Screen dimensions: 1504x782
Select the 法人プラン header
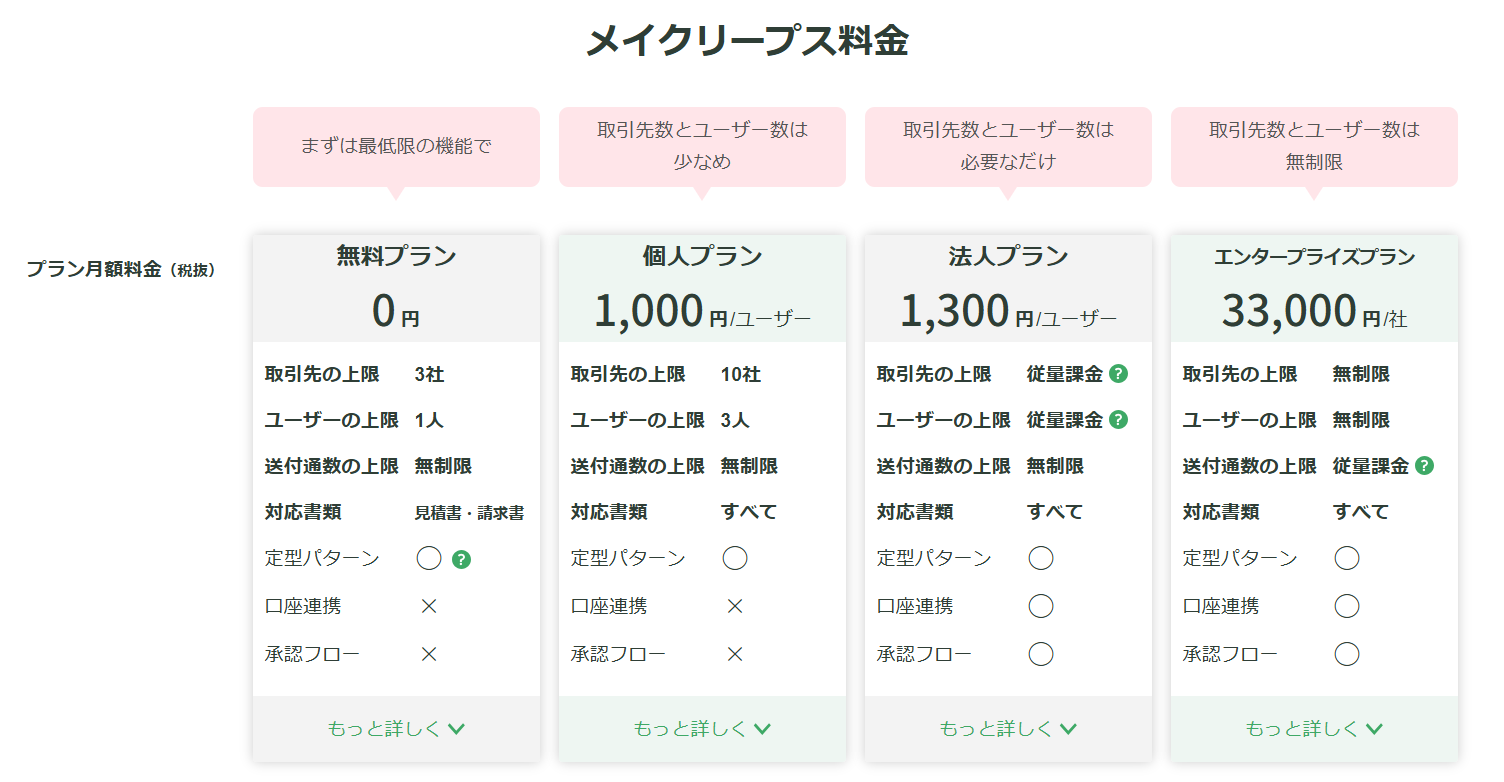click(x=1008, y=257)
